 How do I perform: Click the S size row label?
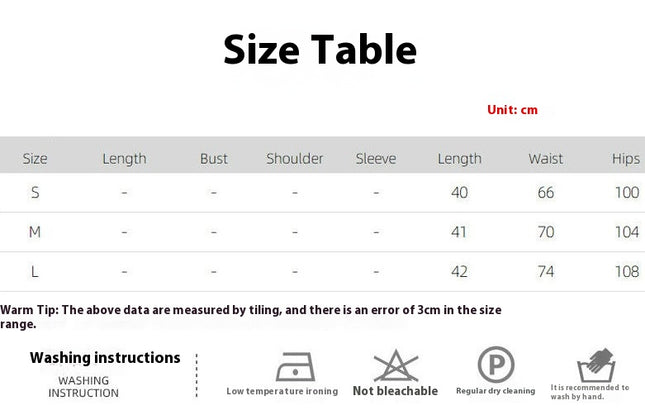35,192
